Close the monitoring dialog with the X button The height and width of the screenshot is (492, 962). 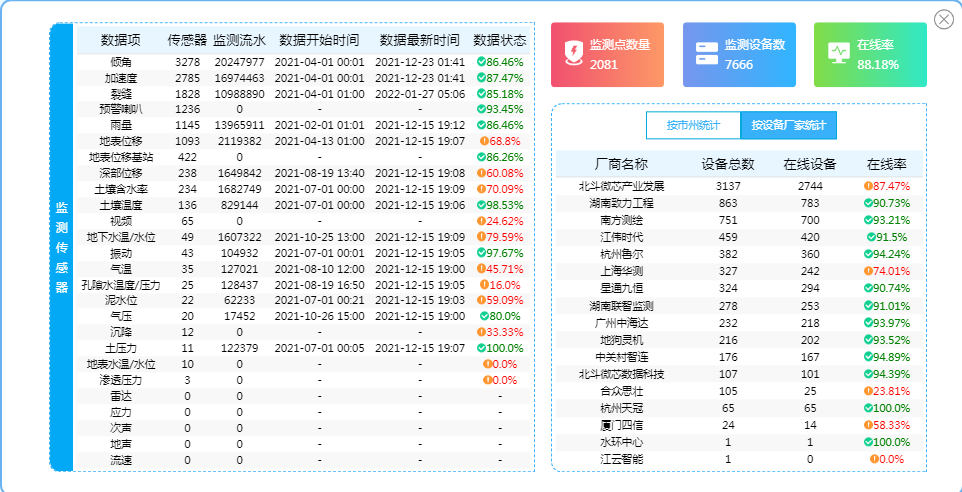943,20
